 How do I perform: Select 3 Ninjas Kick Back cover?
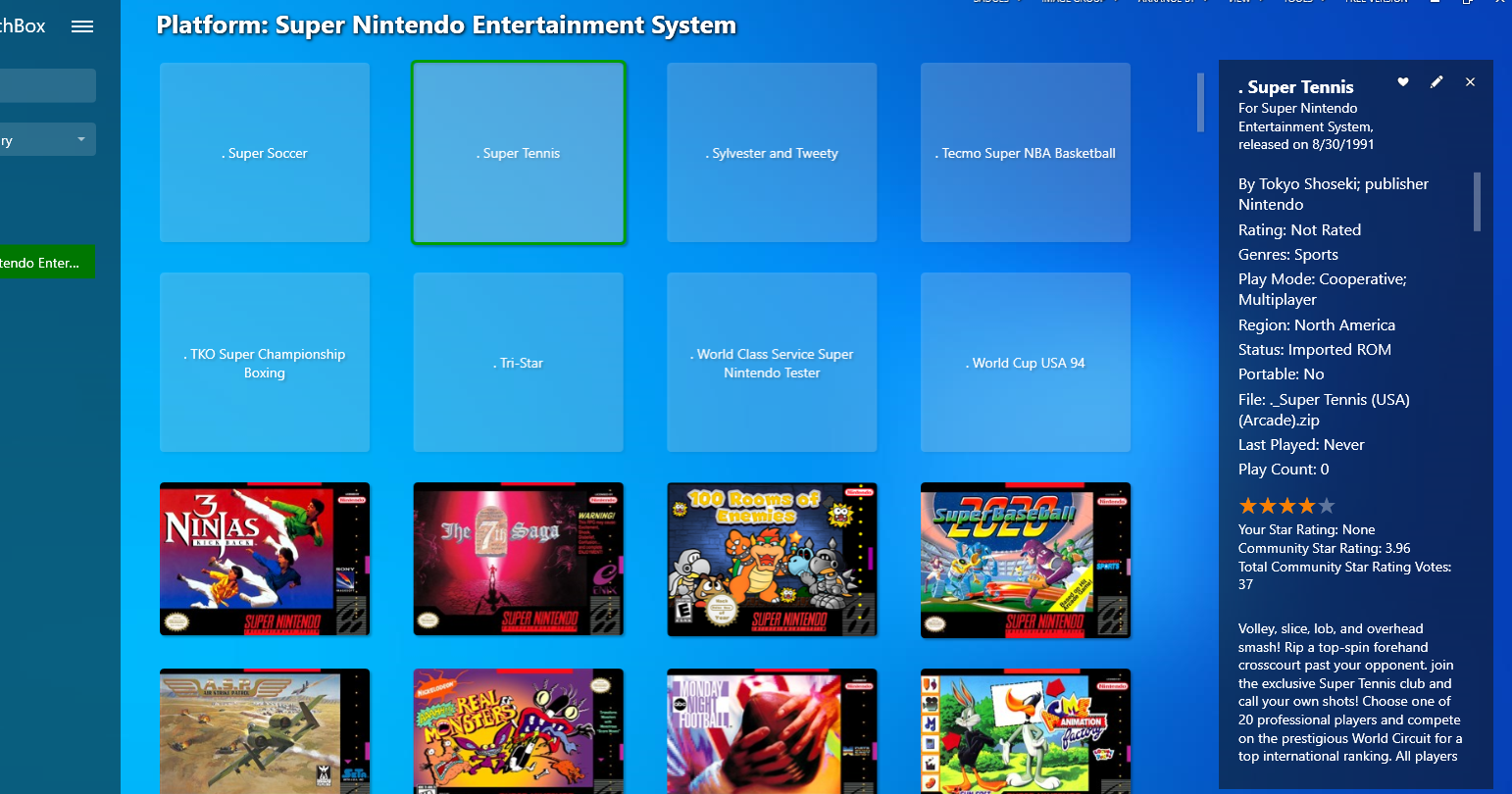265,559
